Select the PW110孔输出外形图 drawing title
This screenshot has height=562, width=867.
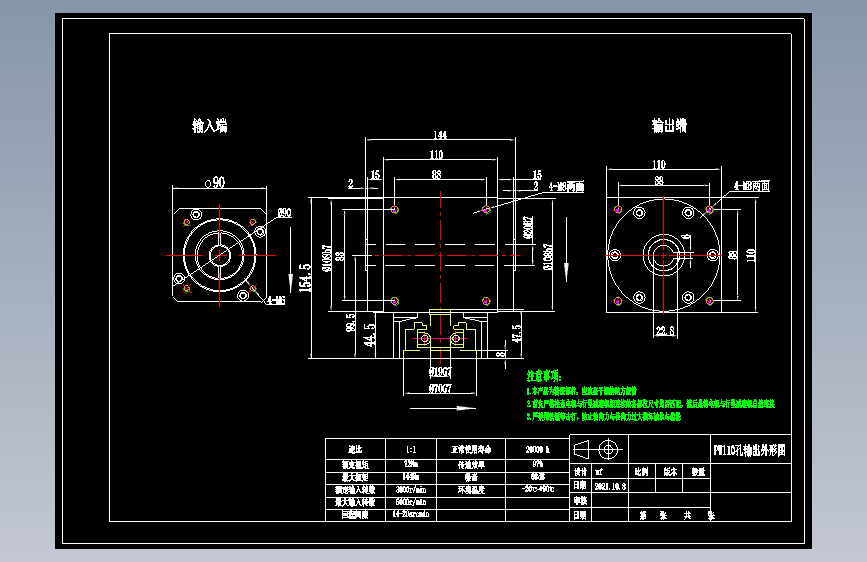750,451
